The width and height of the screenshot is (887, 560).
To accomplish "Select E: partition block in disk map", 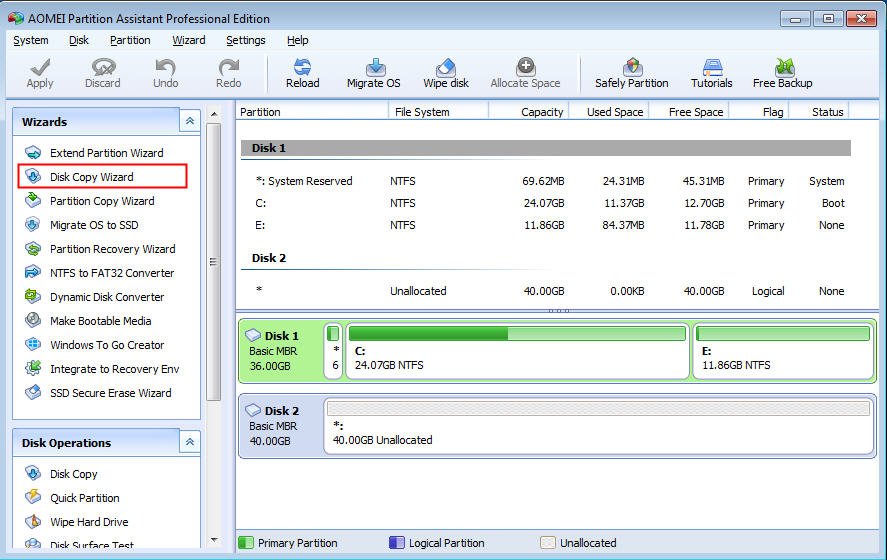I will pyautogui.click(x=783, y=351).
